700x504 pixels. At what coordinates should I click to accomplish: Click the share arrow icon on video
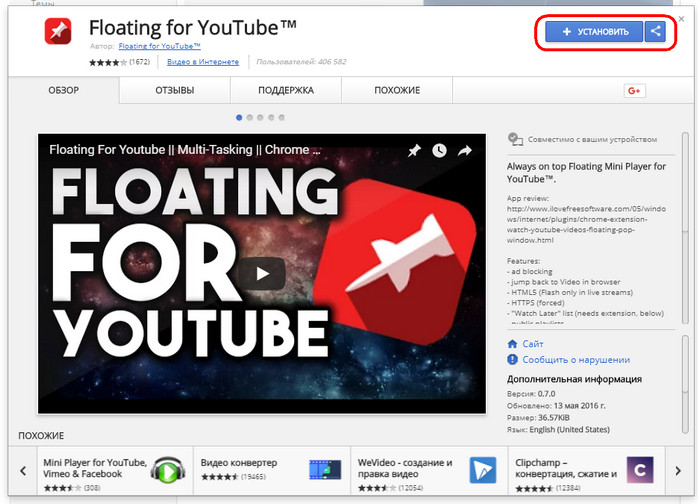465,151
